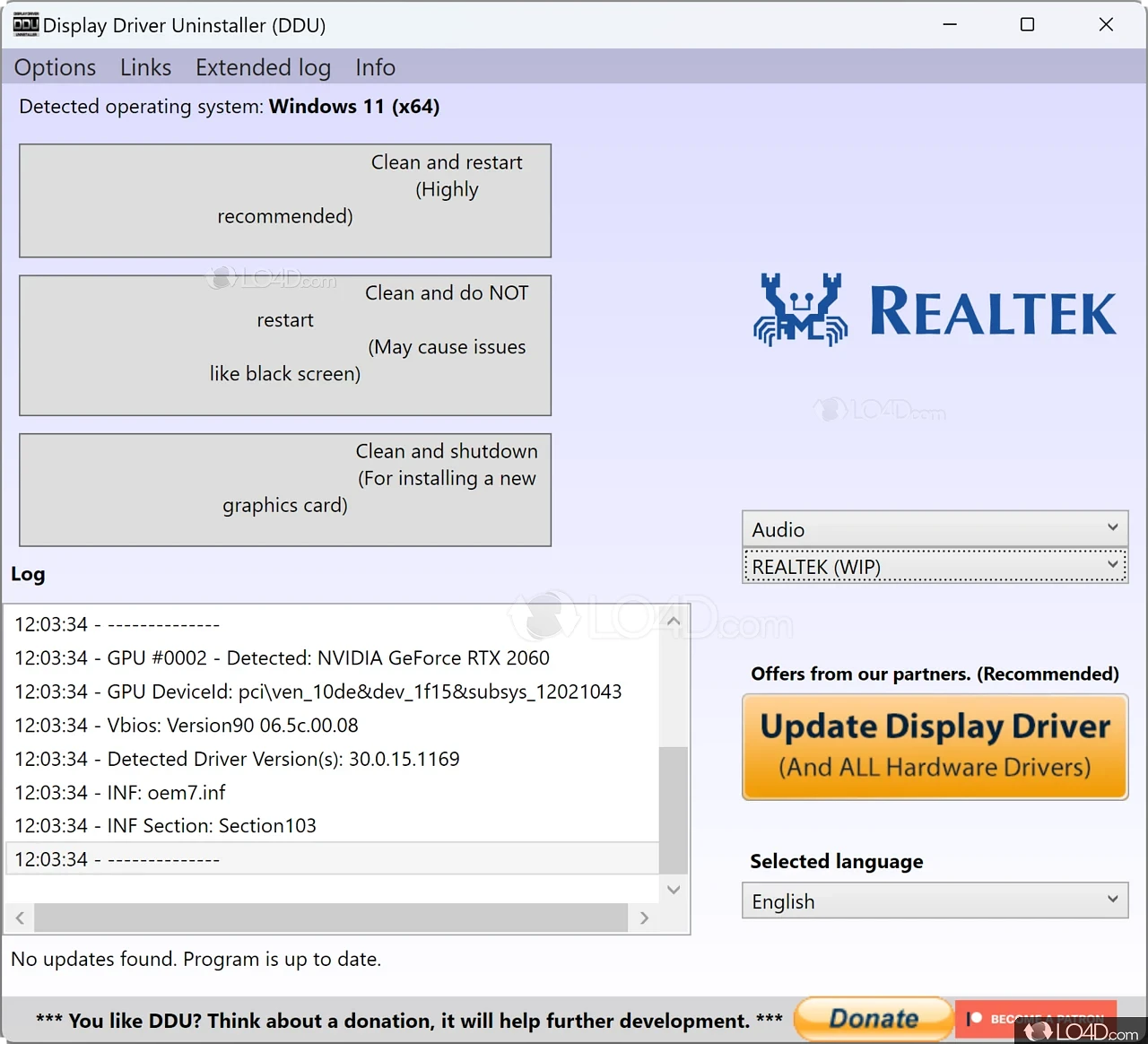Click the DDU app icon in title bar
Image resolution: width=1148 pixels, height=1044 pixels.
point(26,24)
